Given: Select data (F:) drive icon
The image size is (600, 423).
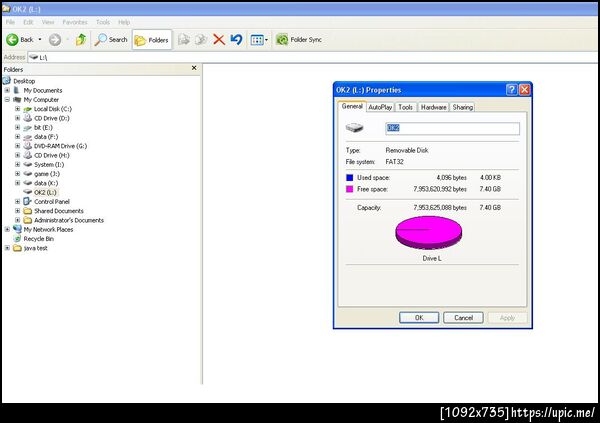Looking at the screenshot, I should pos(28,137).
